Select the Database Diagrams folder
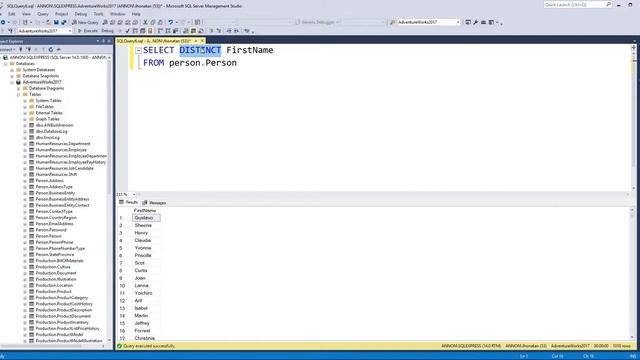The image size is (640, 360). (46, 88)
